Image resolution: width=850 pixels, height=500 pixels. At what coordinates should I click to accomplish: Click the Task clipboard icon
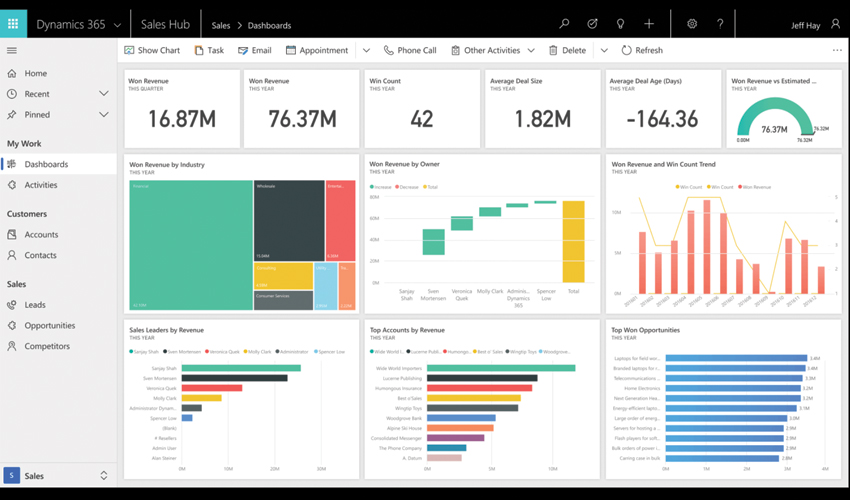point(199,50)
